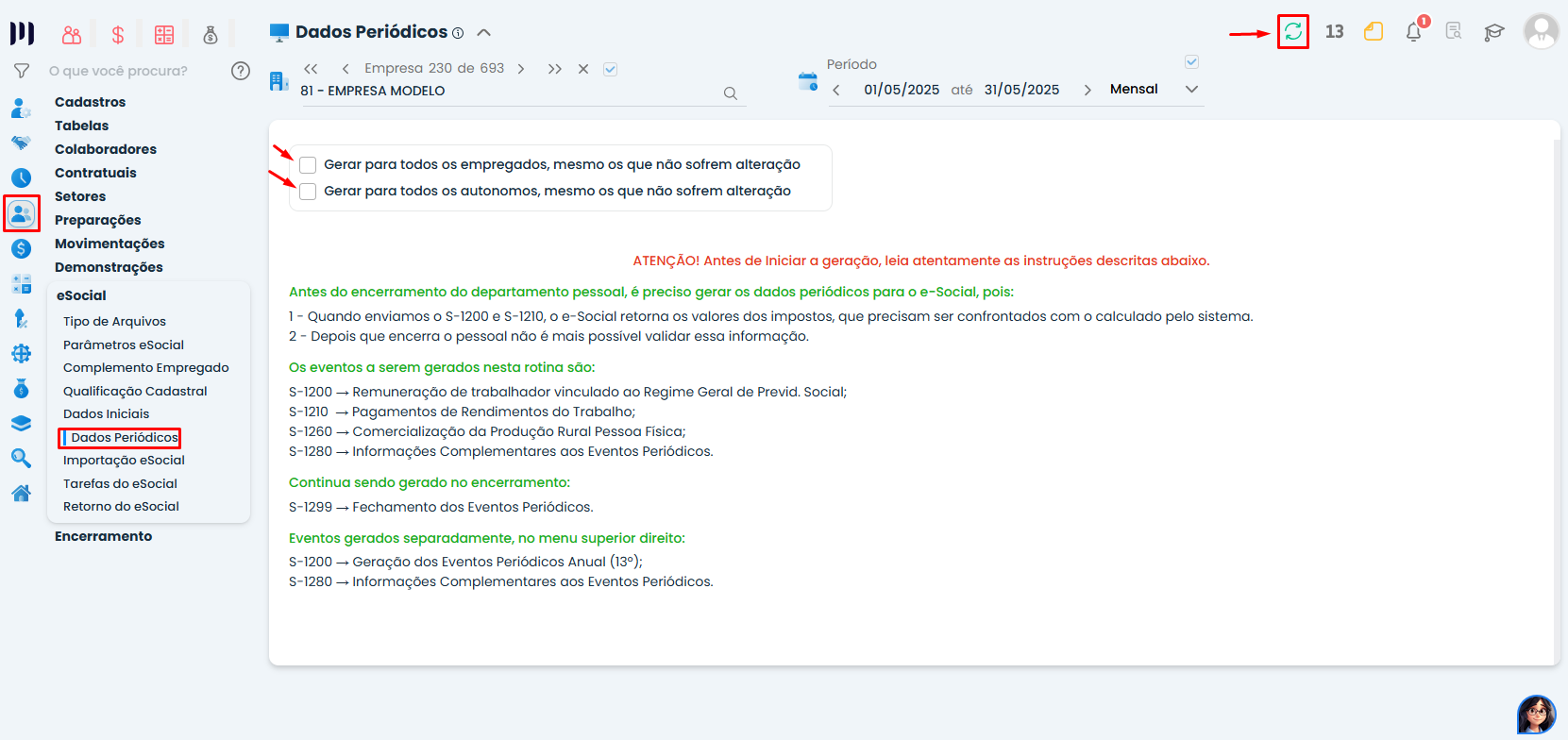Open the Contratuais menu
This screenshot has width=1568, height=740.
pyautogui.click(x=95, y=173)
